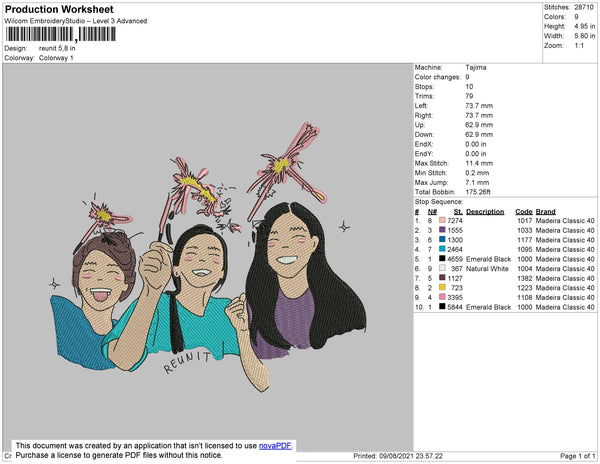Click the Description column header
The image size is (600, 464).
coord(485,212)
